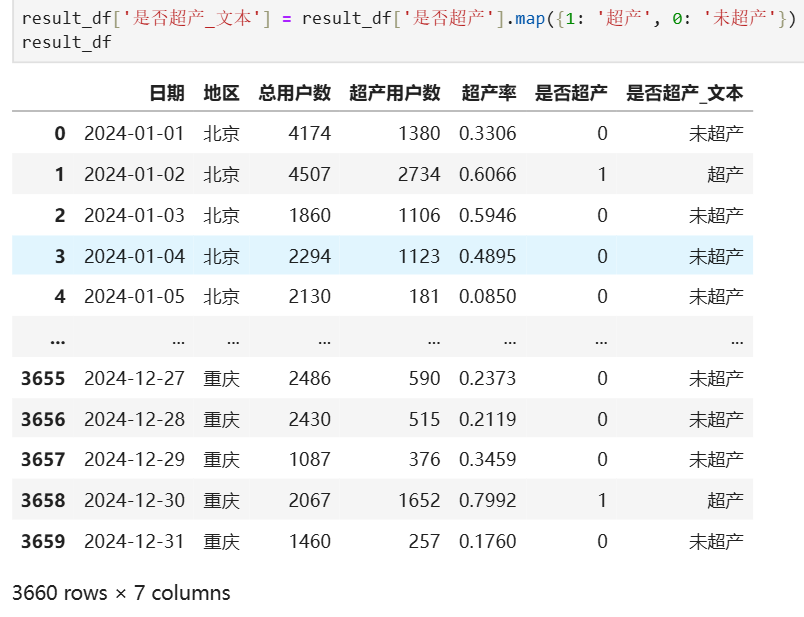Viewport: 804px width, 617px height.
Task: Click the 是否超产 column header
Action: click(571, 93)
